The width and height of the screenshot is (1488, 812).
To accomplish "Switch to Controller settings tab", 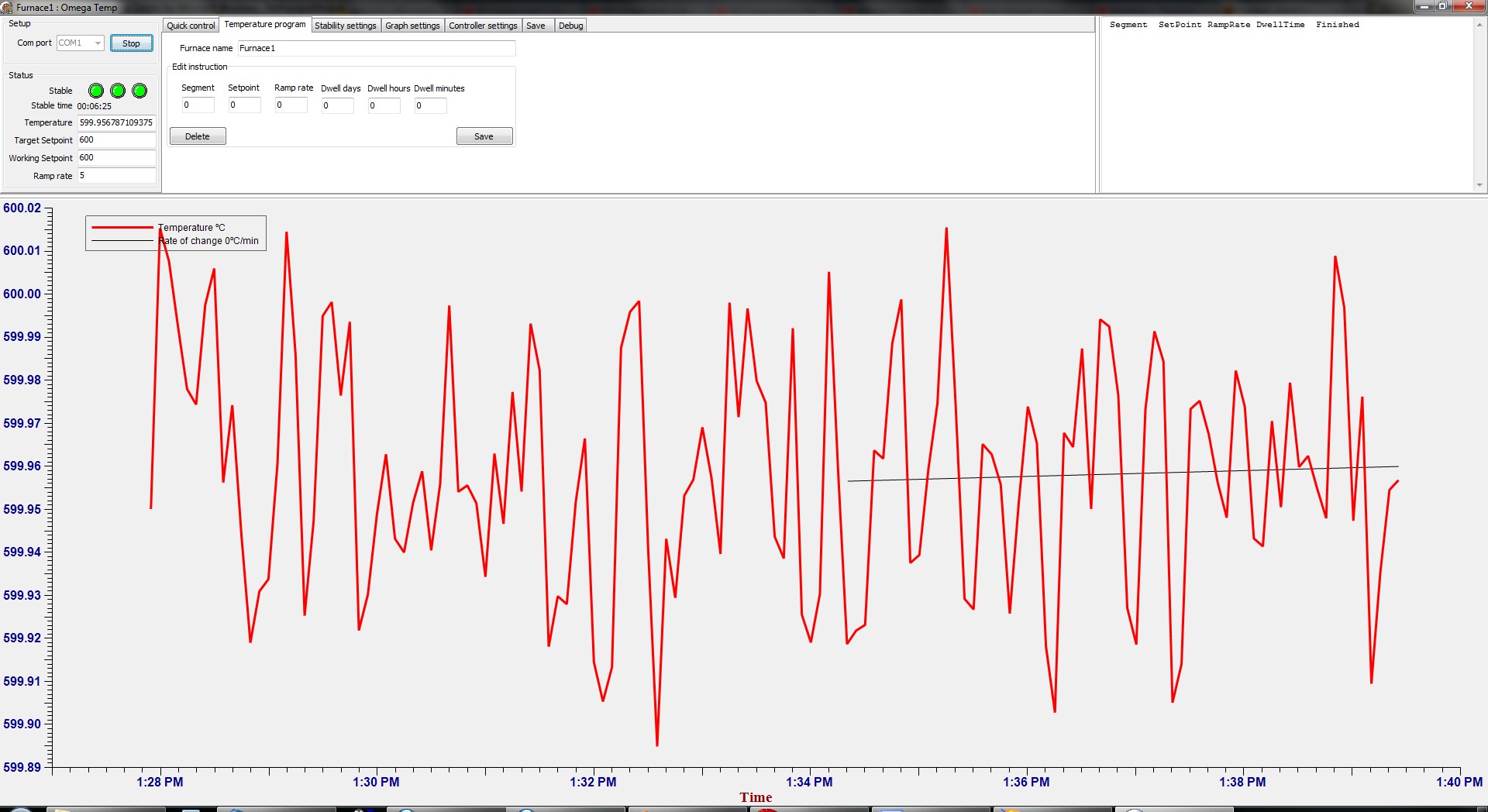I will pyautogui.click(x=483, y=26).
